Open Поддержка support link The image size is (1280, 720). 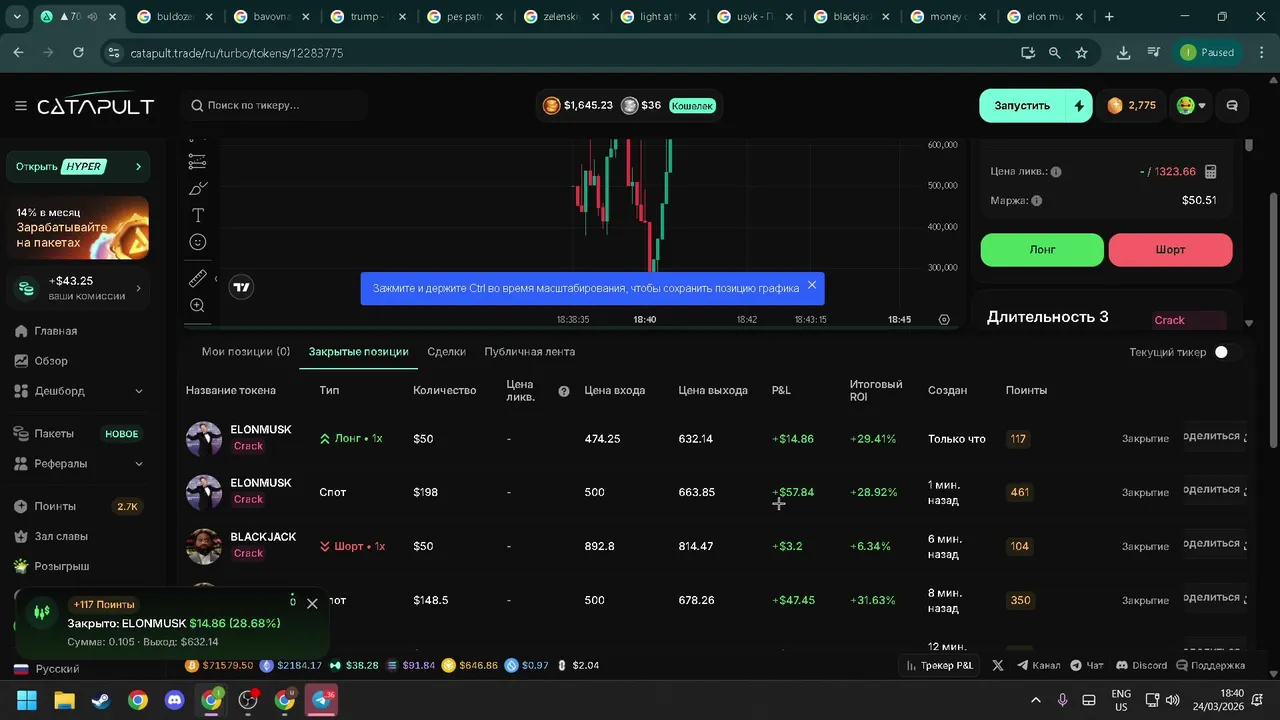[x=1210, y=665]
